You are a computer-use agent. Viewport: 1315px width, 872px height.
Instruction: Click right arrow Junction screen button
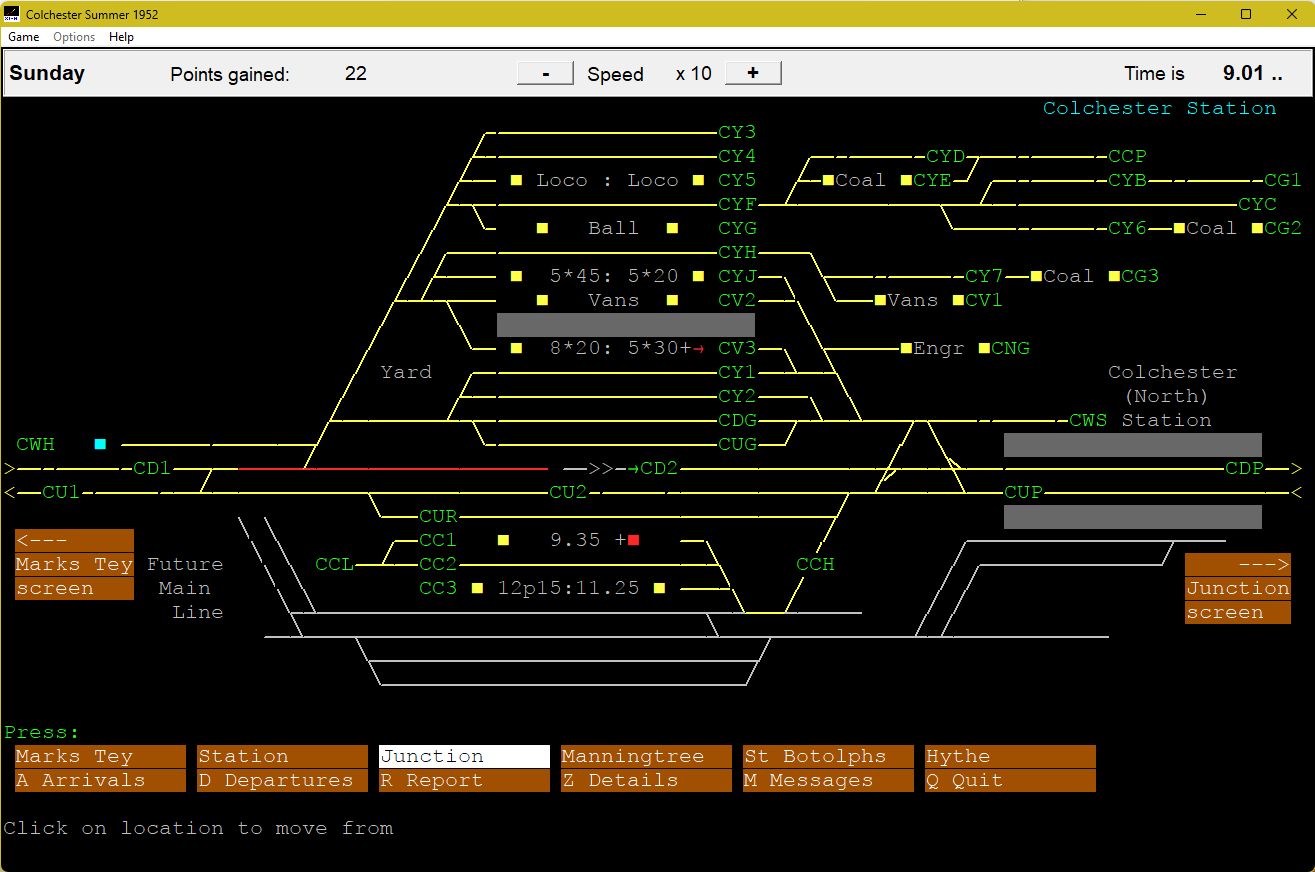1237,588
